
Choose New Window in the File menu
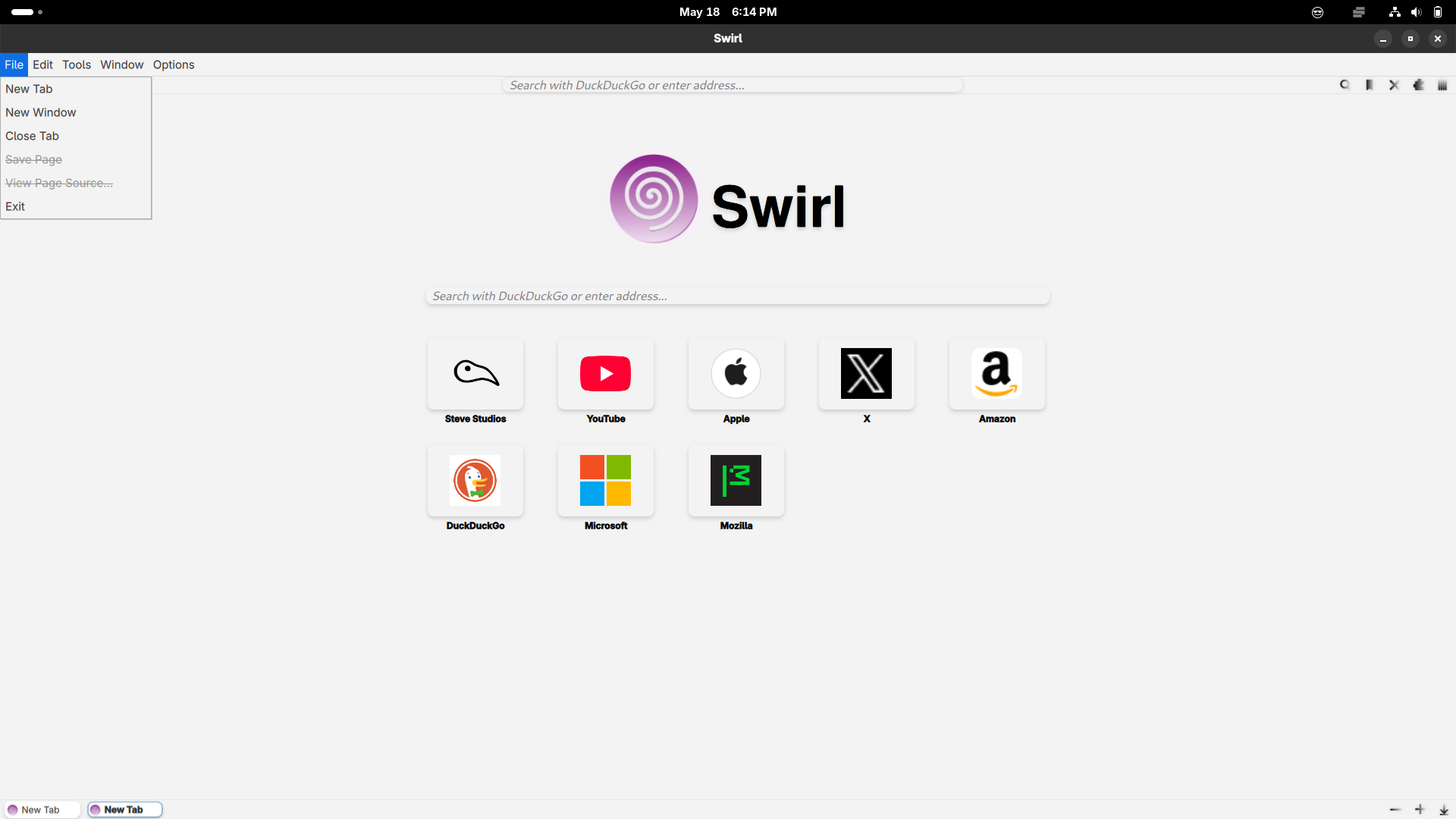coord(76,112)
